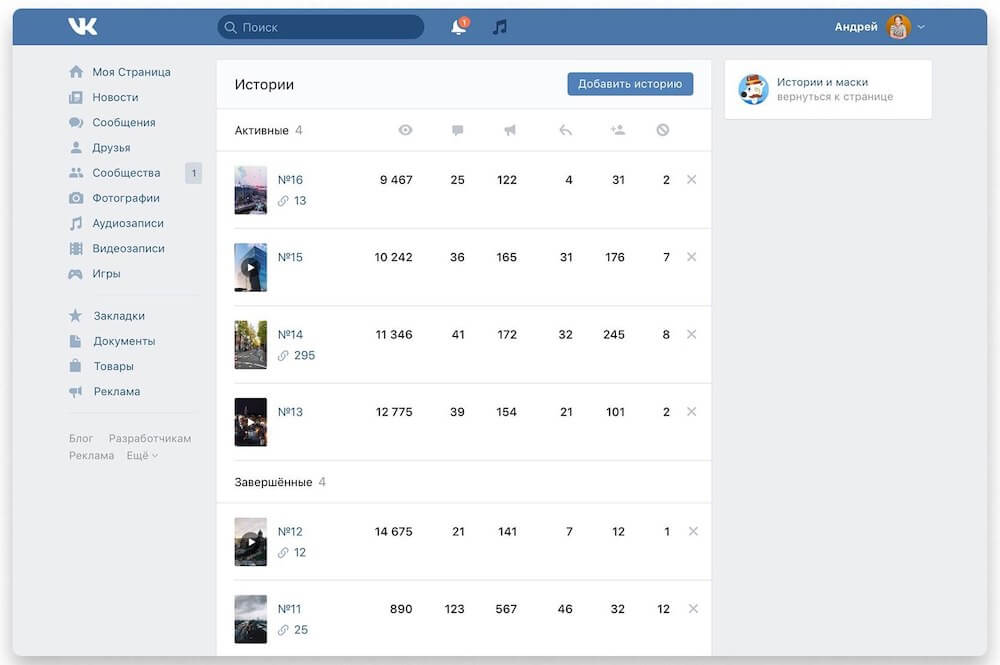Open the music player icon
This screenshot has width=1000, height=665.
(x=500, y=27)
